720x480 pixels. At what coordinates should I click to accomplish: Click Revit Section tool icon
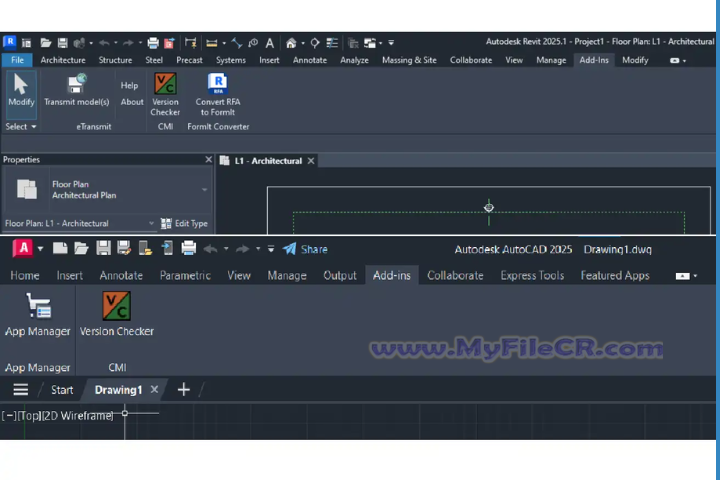click(315, 43)
